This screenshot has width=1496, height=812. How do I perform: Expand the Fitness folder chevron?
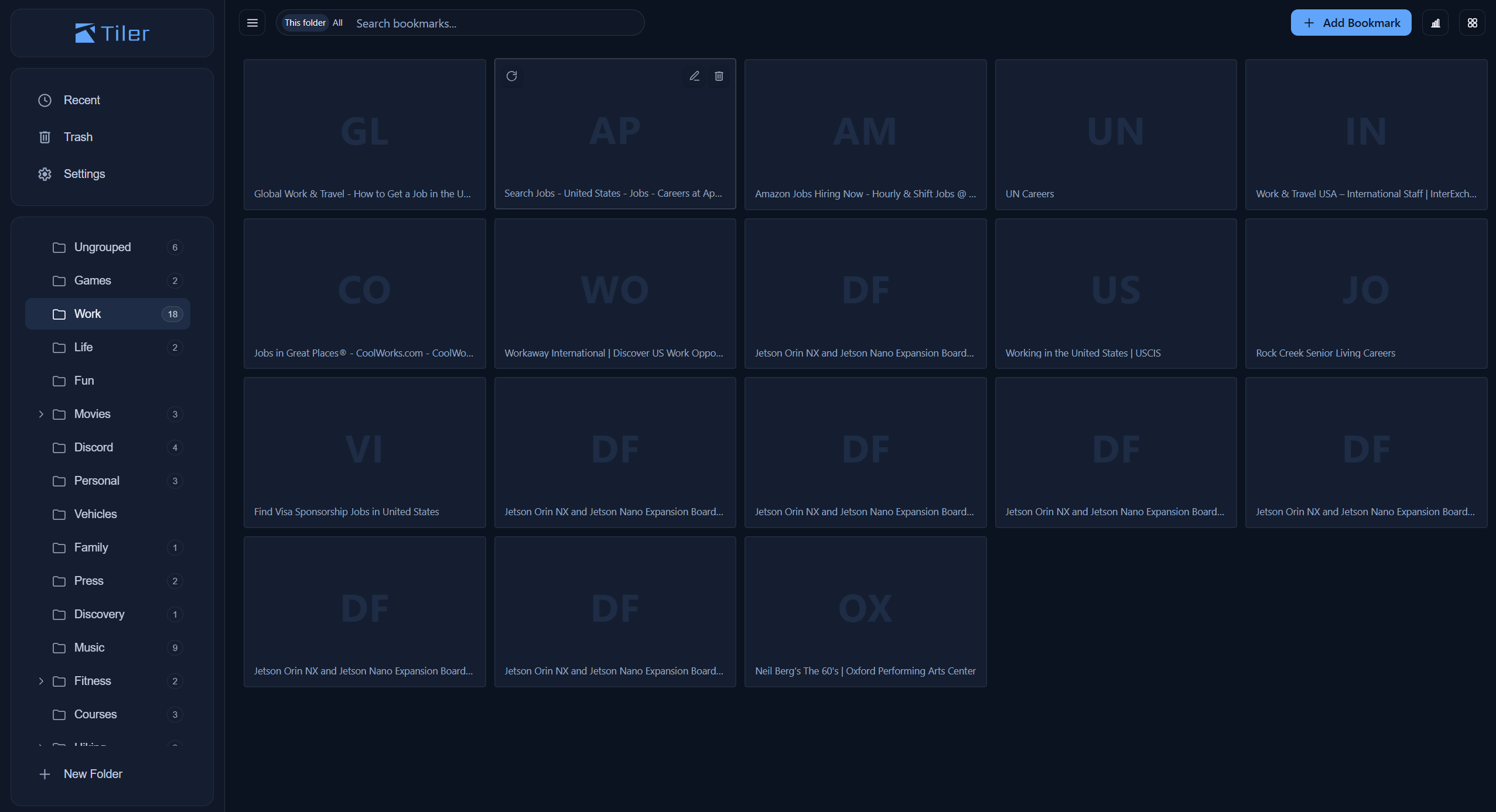tap(41, 681)
